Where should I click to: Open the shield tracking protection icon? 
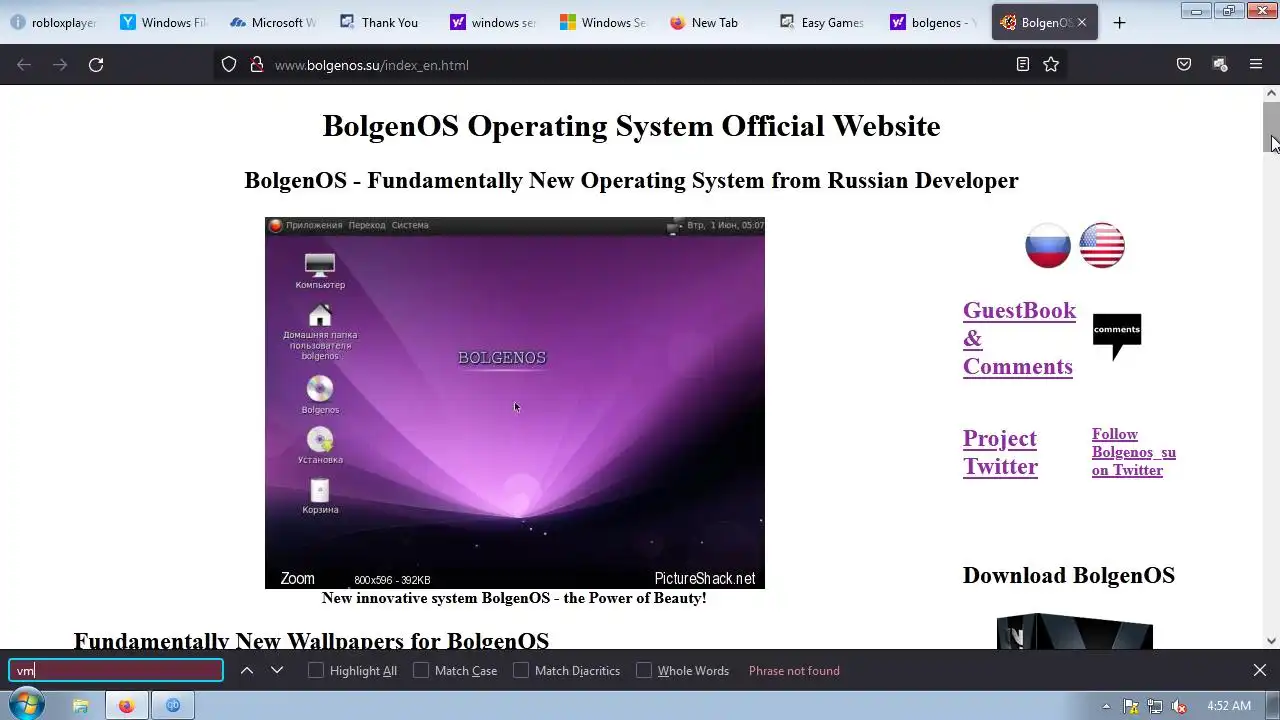click(x=229, y=65)
